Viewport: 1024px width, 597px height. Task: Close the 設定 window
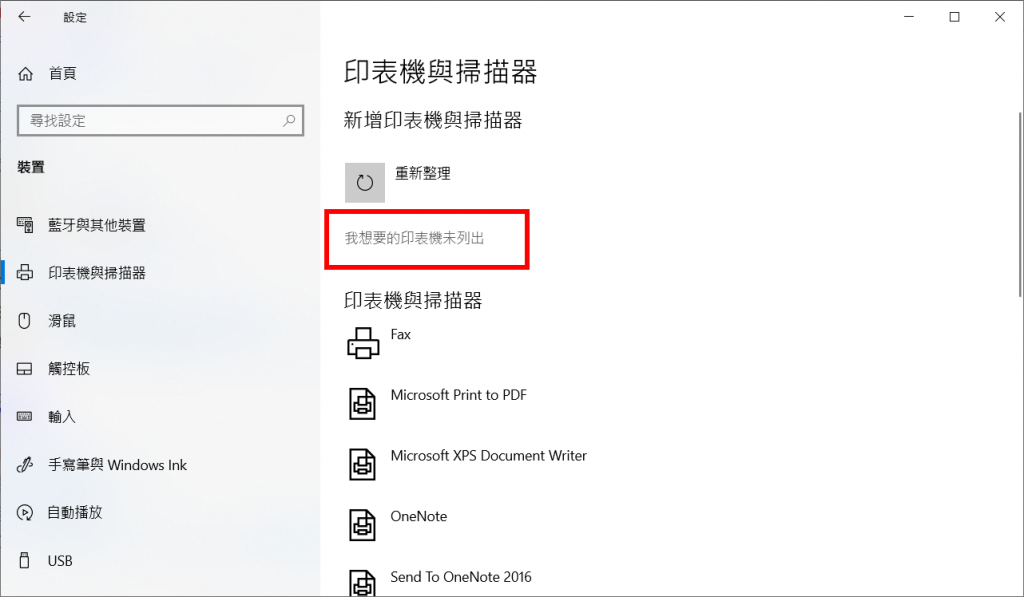[1000, 17]
